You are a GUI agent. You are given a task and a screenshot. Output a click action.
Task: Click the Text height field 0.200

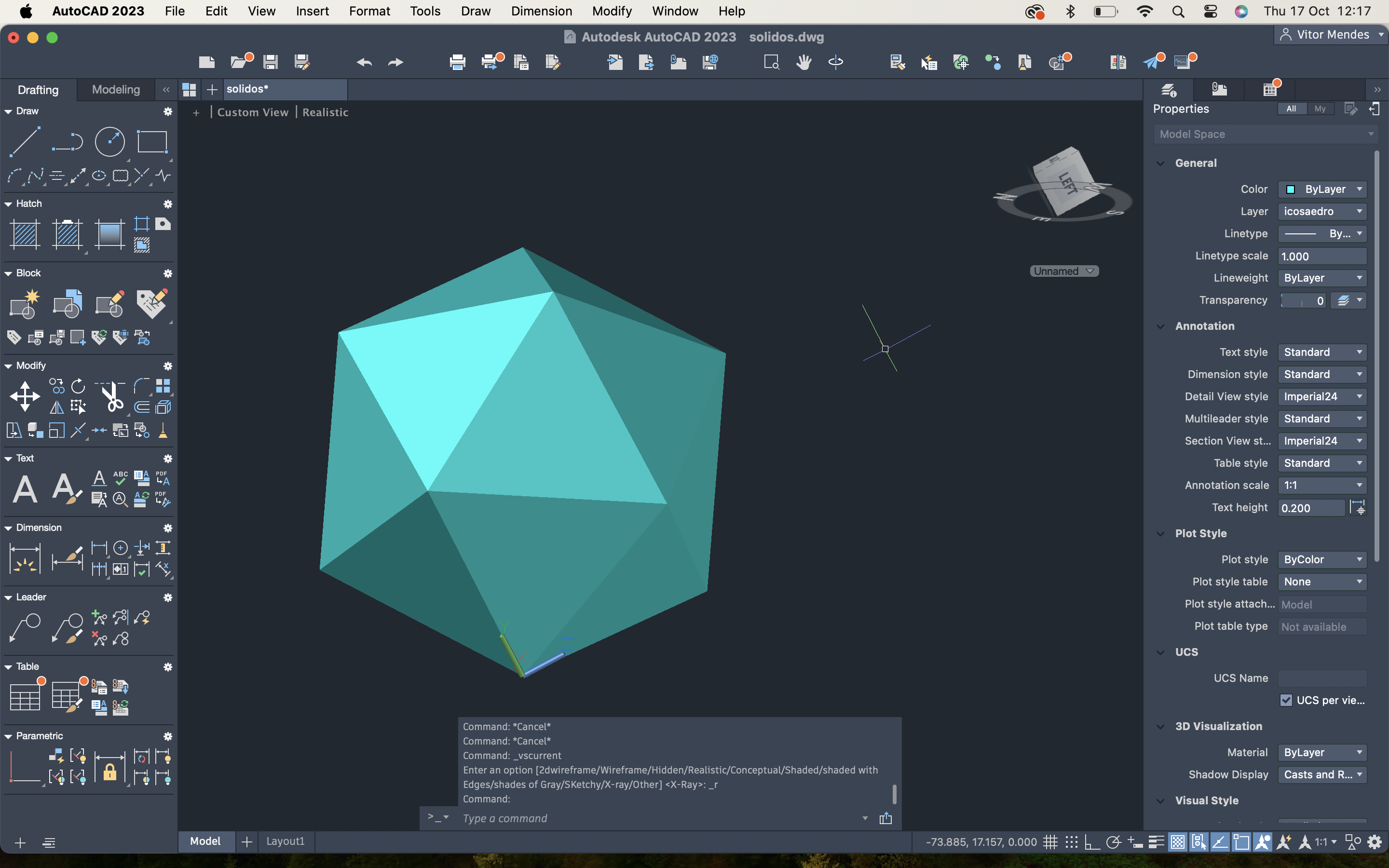[x=1311, y=508]
